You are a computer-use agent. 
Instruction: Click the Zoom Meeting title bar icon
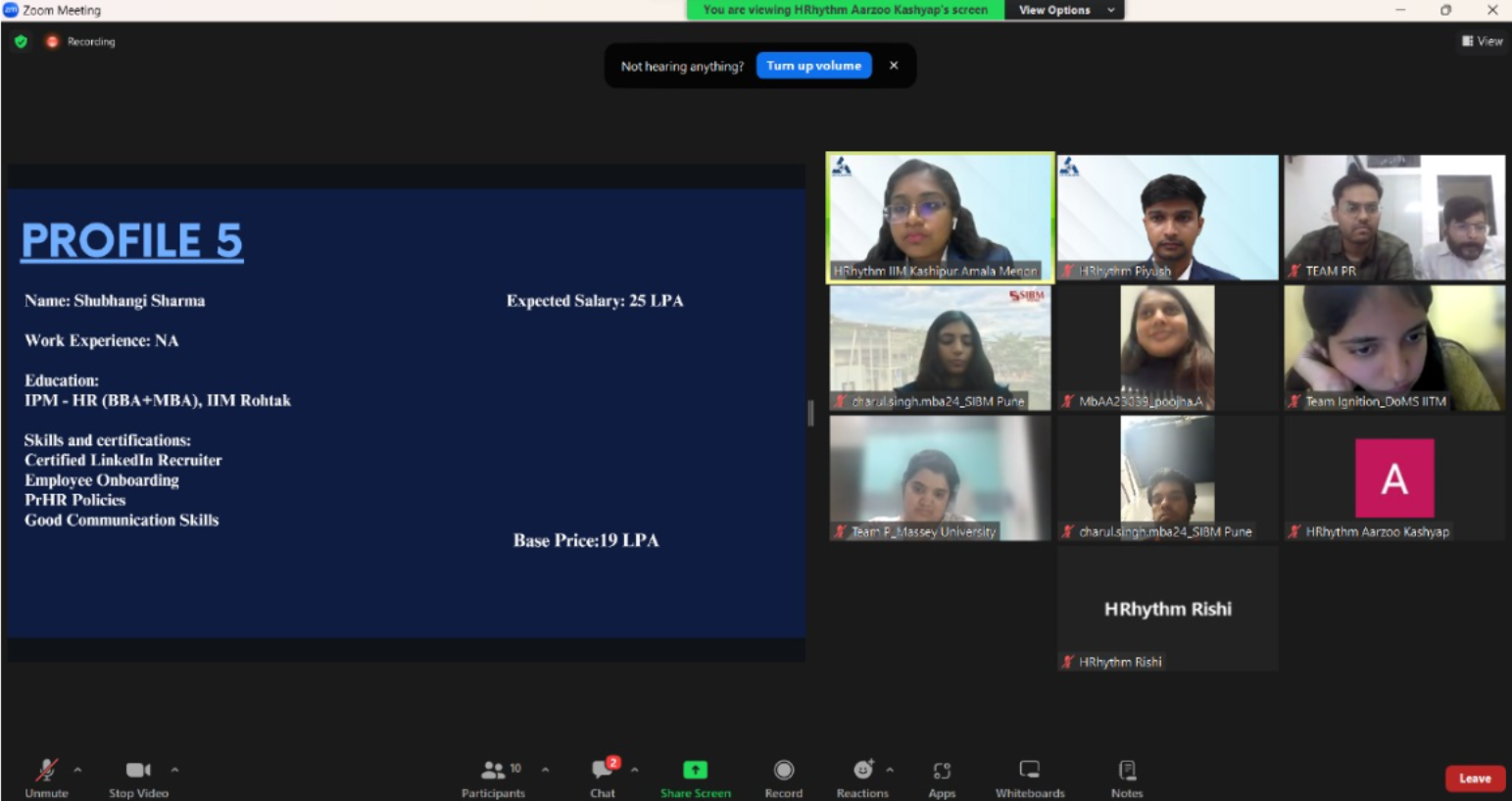[11, 10]
